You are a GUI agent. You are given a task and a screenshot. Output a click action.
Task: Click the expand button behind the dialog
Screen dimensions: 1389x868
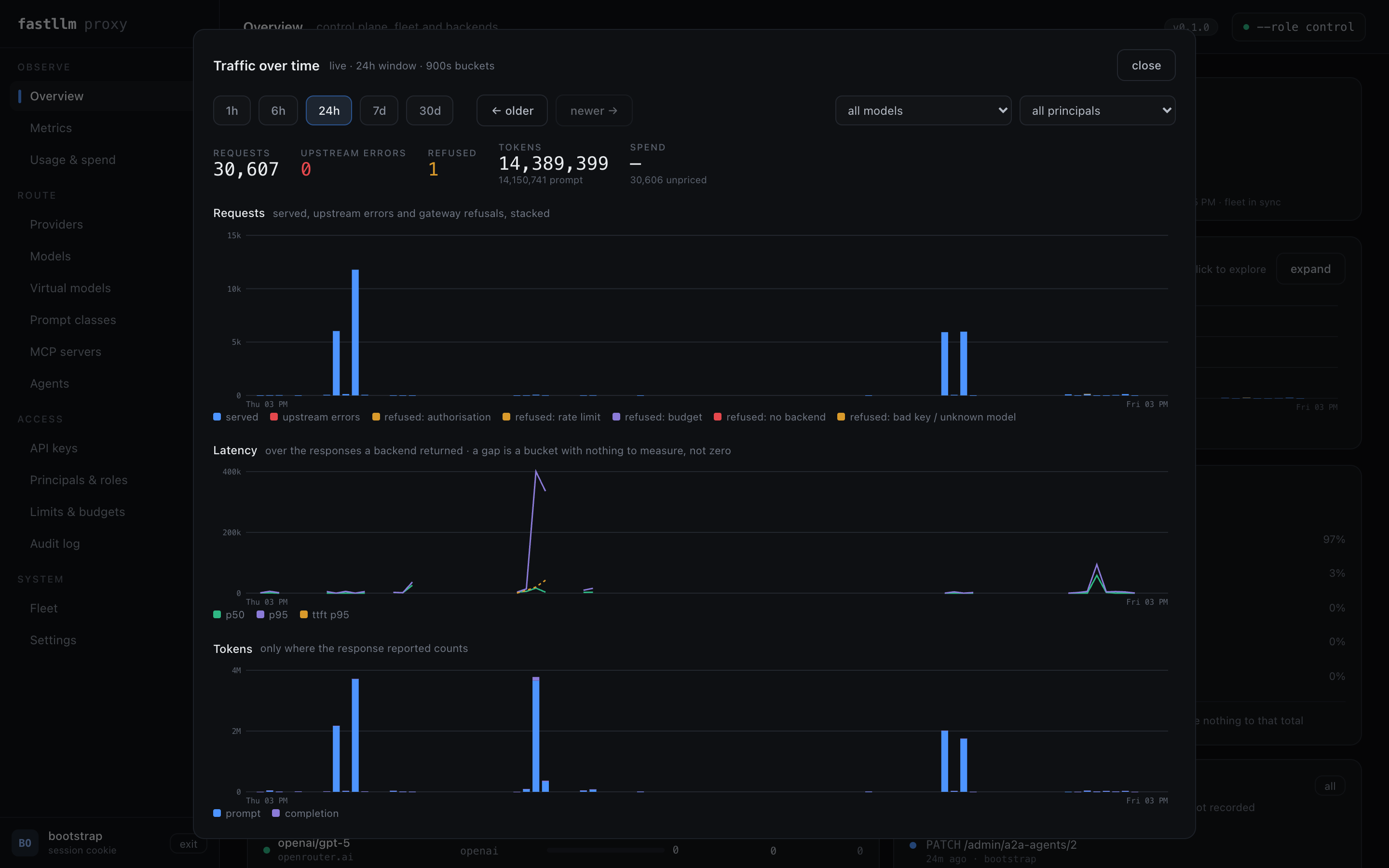[1310, 269]
